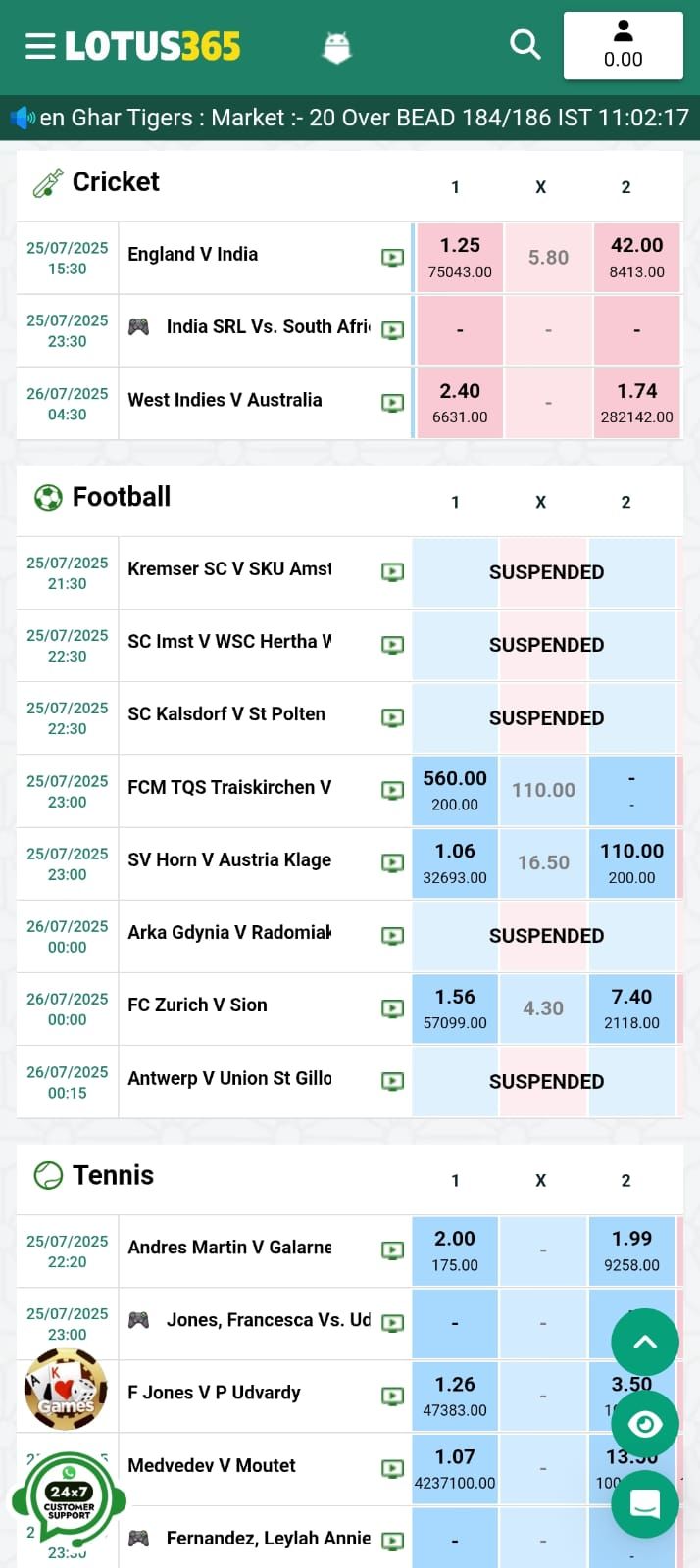Open the Games cards shortcut

67,1390
